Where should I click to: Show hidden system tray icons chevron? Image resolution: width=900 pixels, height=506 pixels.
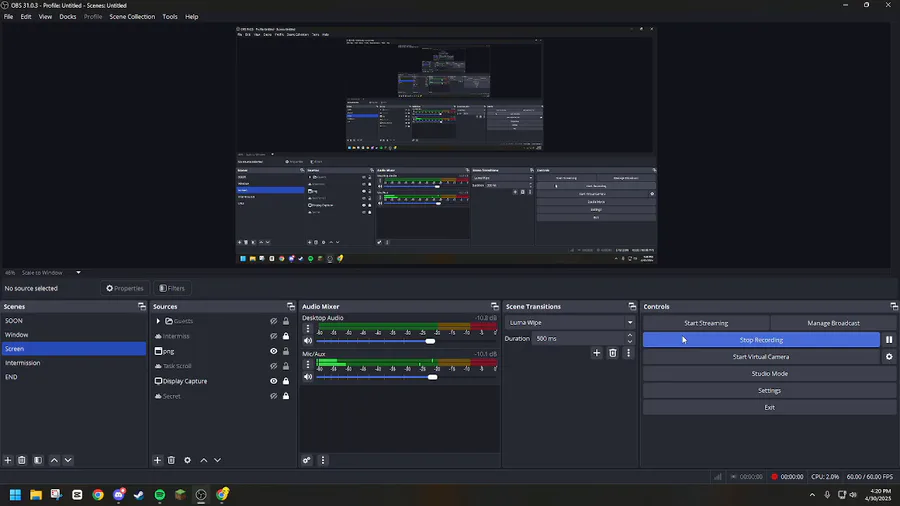click(812, 495)
